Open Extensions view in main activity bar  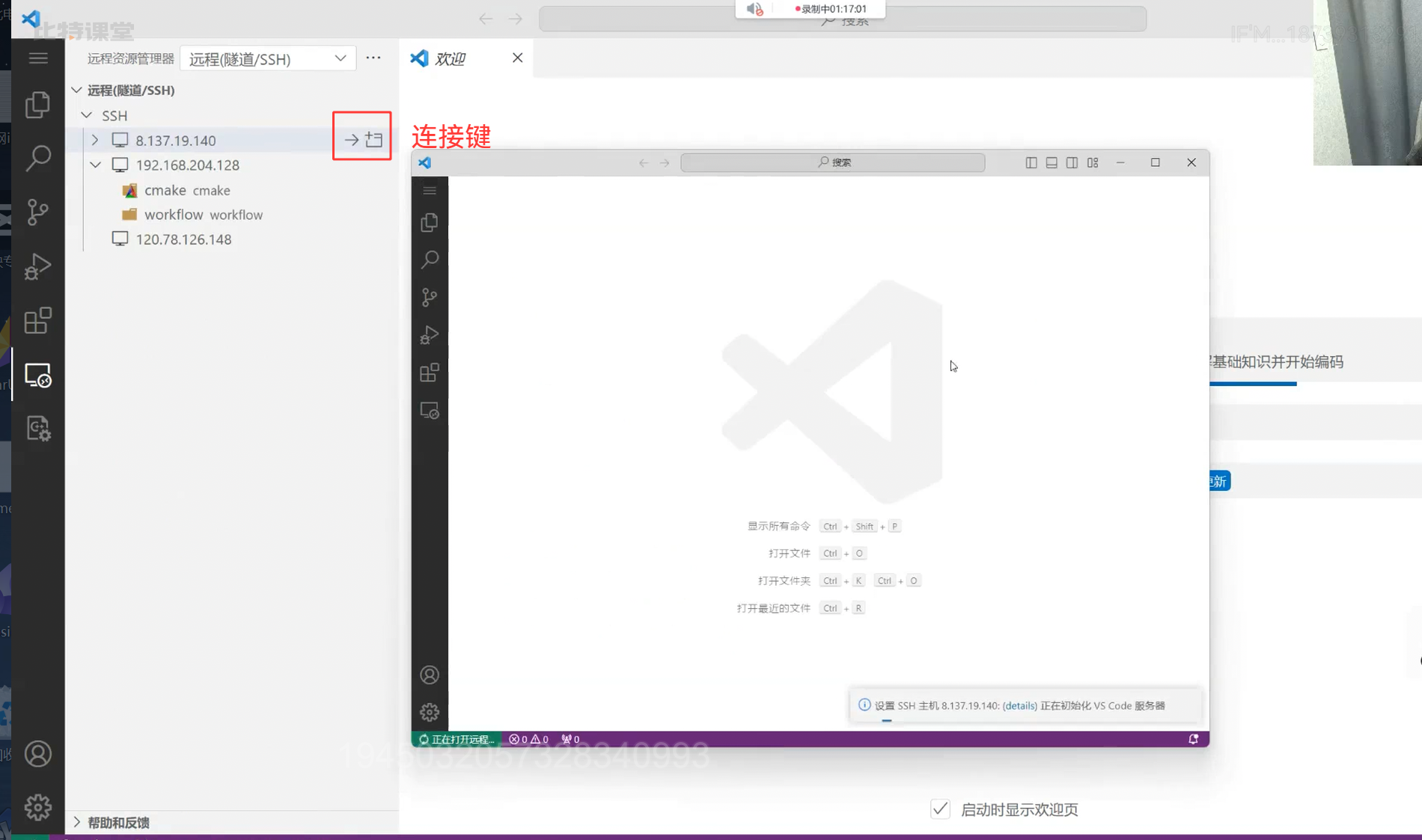[37, 321]
